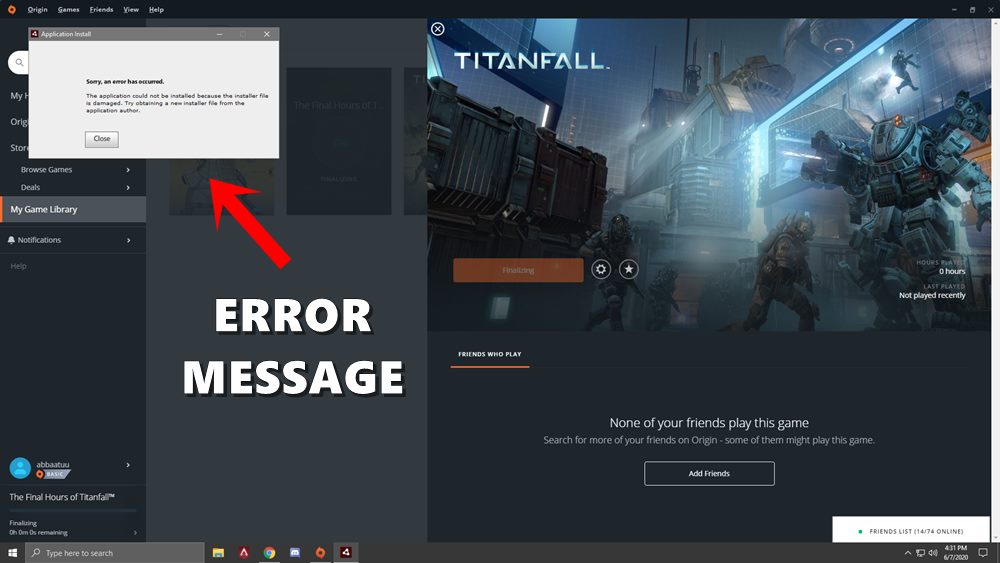Image resolution: width=1000 pixels, height=563 pixels.
Task: Click the Deals sidebar item
Action: click(x=30, y=187)
